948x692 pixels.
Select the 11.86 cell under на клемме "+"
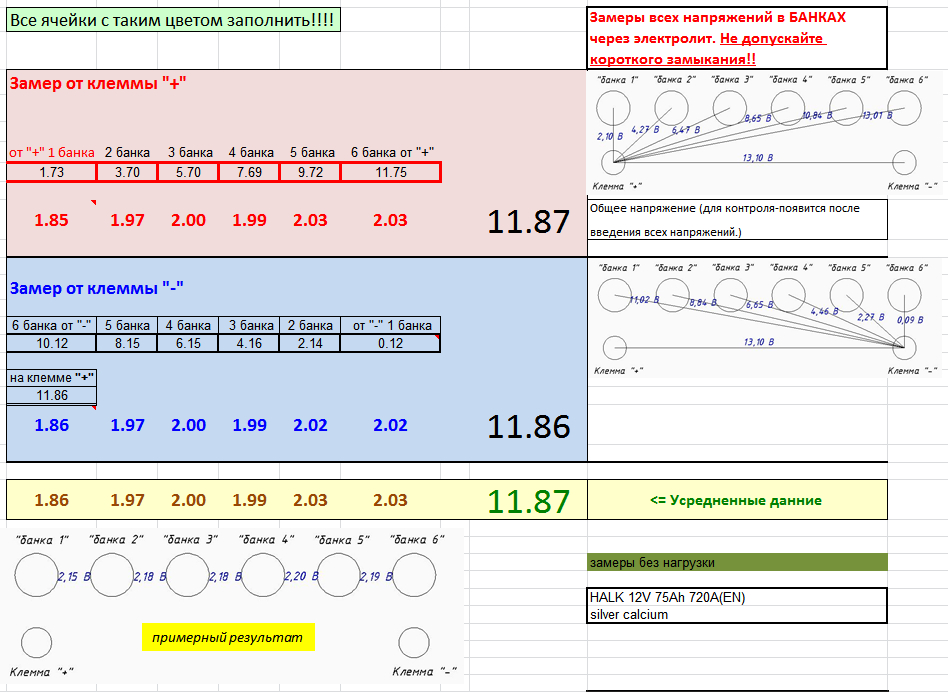(x=52, y=395)
